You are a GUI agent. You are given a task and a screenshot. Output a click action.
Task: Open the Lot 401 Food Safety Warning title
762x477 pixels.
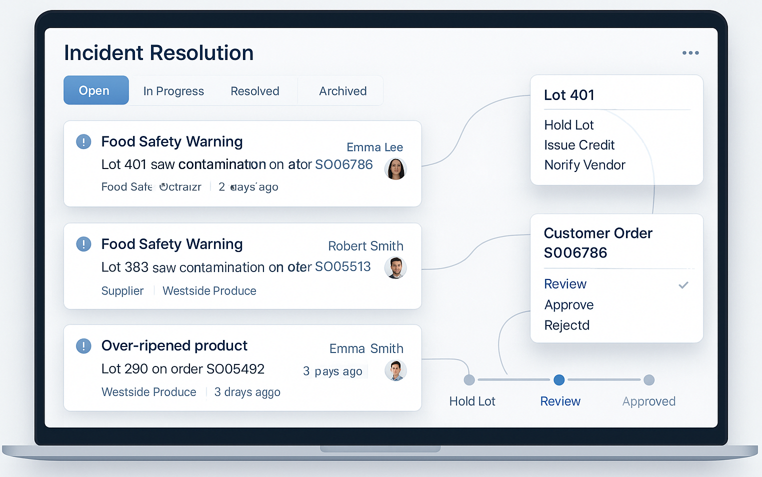[x=172, y=141]
